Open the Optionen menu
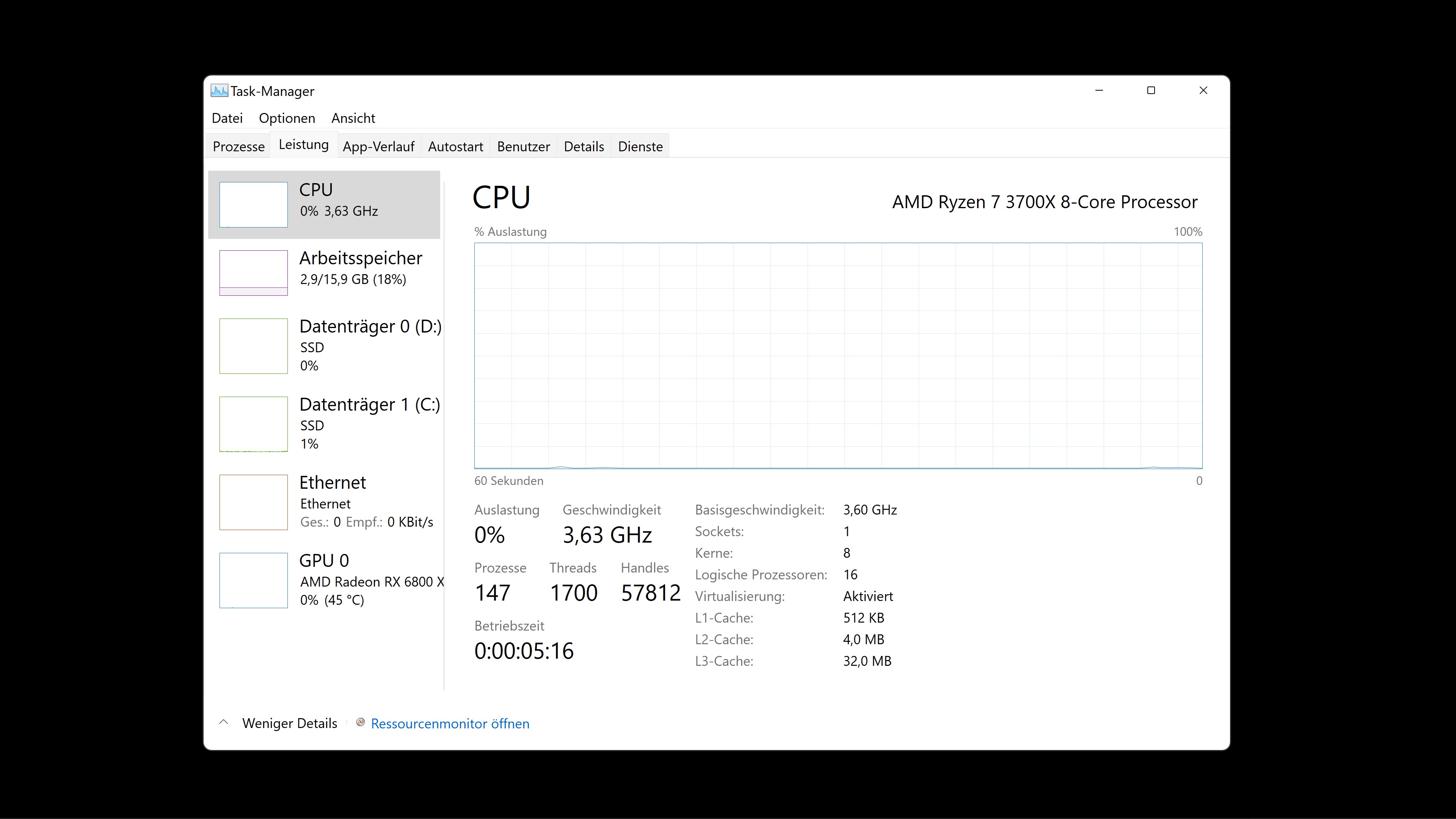The width and height of the screenshot is (1456, 819). pos(287,118)
